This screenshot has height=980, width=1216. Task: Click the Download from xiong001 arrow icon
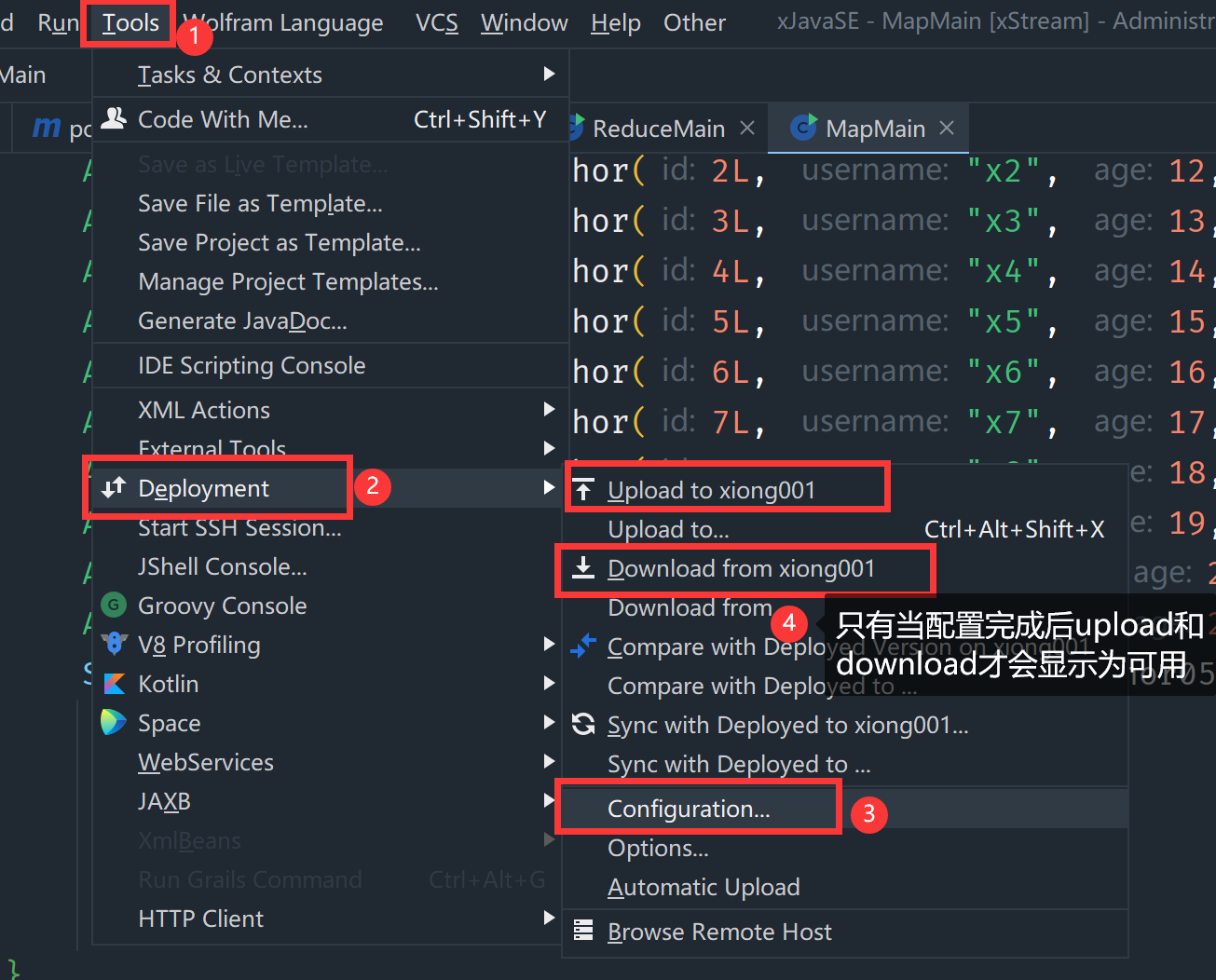583,568
